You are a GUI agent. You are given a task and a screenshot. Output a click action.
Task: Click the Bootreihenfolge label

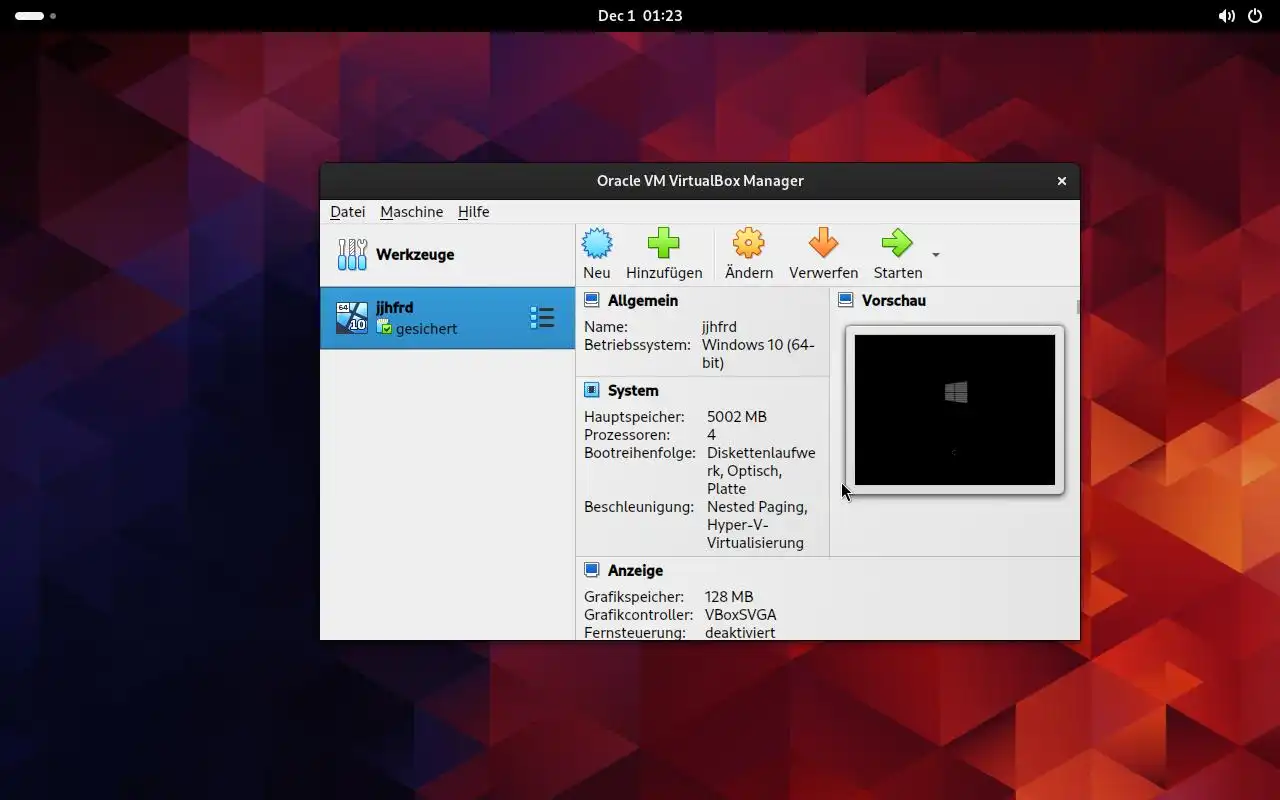pos(640,452)
